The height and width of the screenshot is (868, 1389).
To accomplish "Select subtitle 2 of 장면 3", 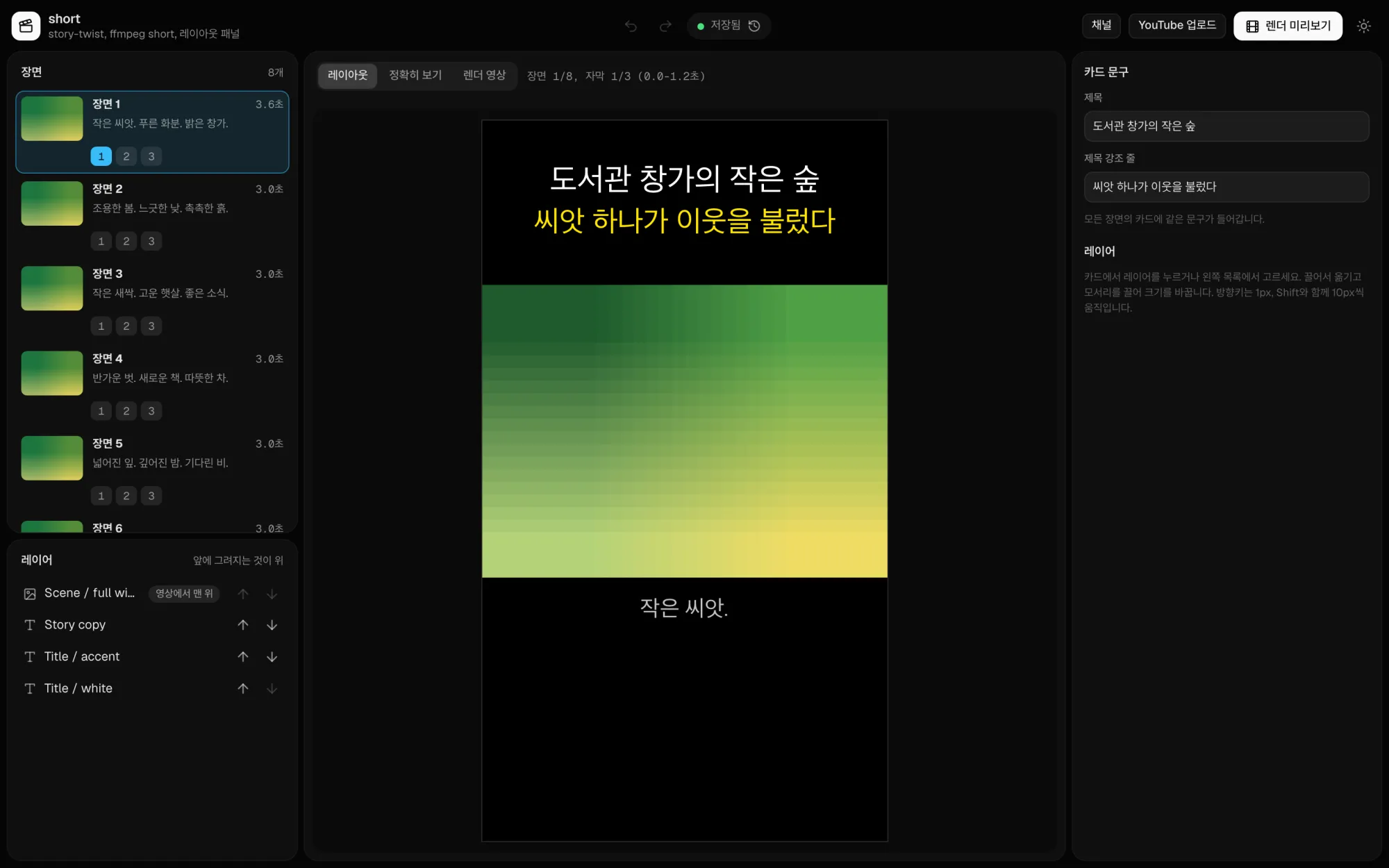I will [x=126, y=326].
